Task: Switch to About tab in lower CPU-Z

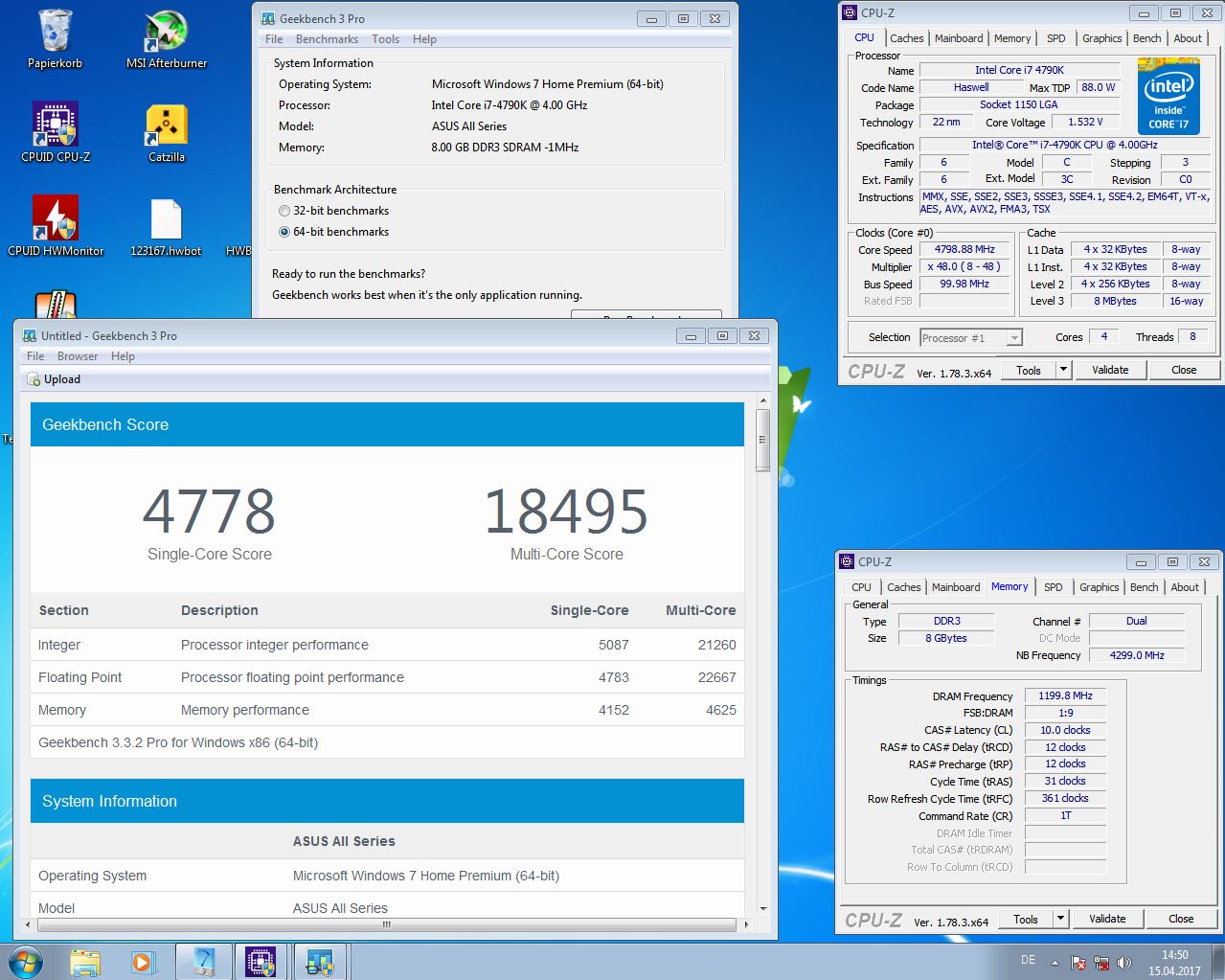Action: (x=1185, y=587)
